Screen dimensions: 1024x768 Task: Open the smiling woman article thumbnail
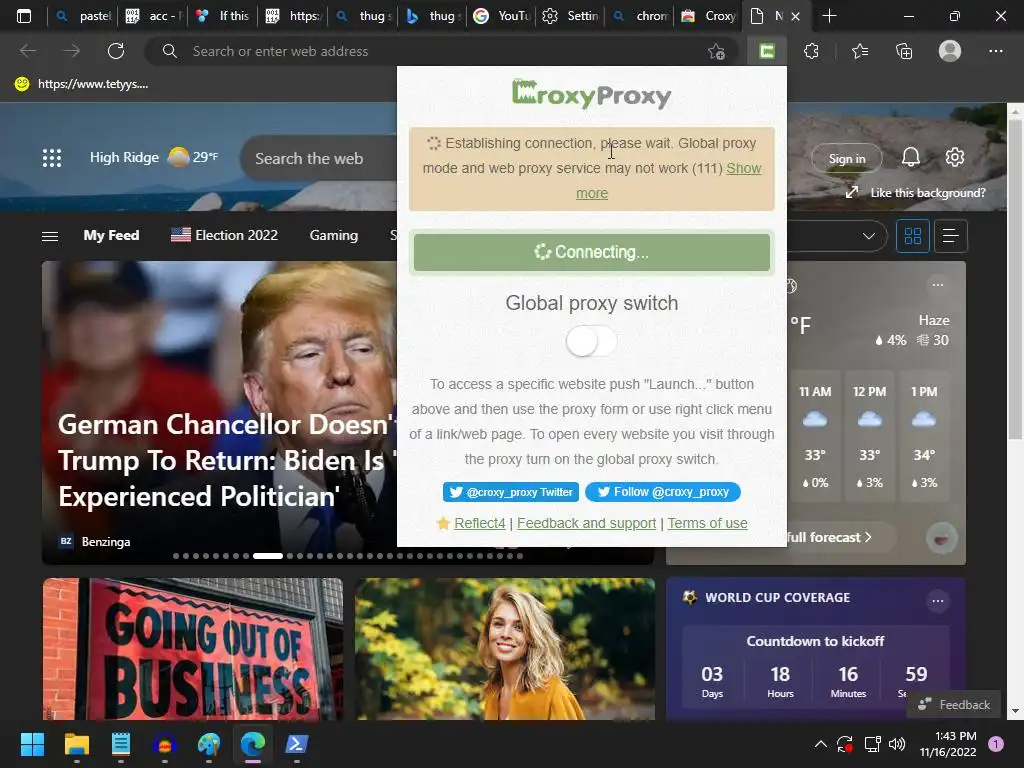[505, 648]
